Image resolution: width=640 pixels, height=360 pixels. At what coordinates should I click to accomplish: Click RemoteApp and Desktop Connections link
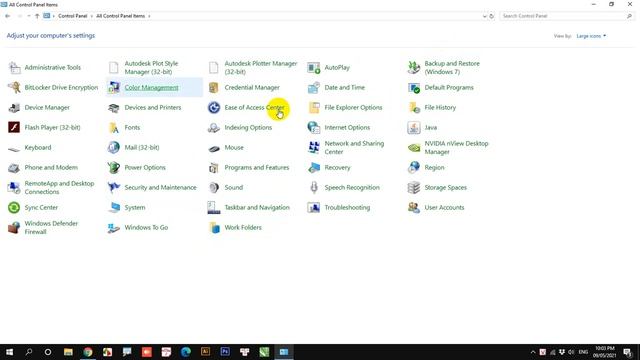pyautogui.click(x=59, y=187)
